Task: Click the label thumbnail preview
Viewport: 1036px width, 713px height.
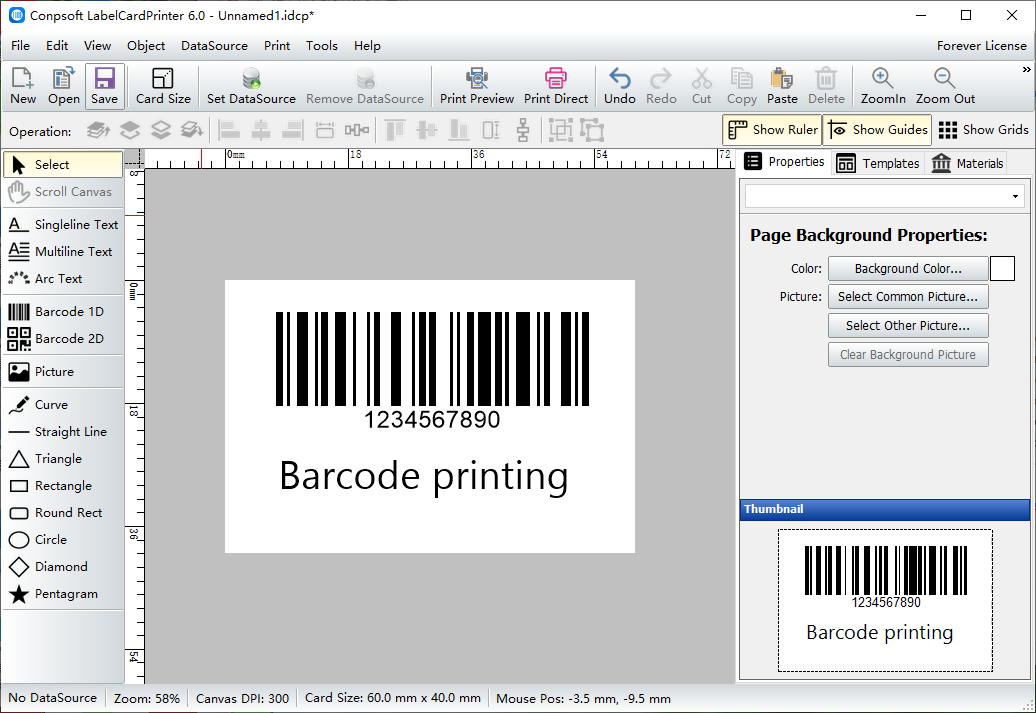Action: (x=885, y=601)
